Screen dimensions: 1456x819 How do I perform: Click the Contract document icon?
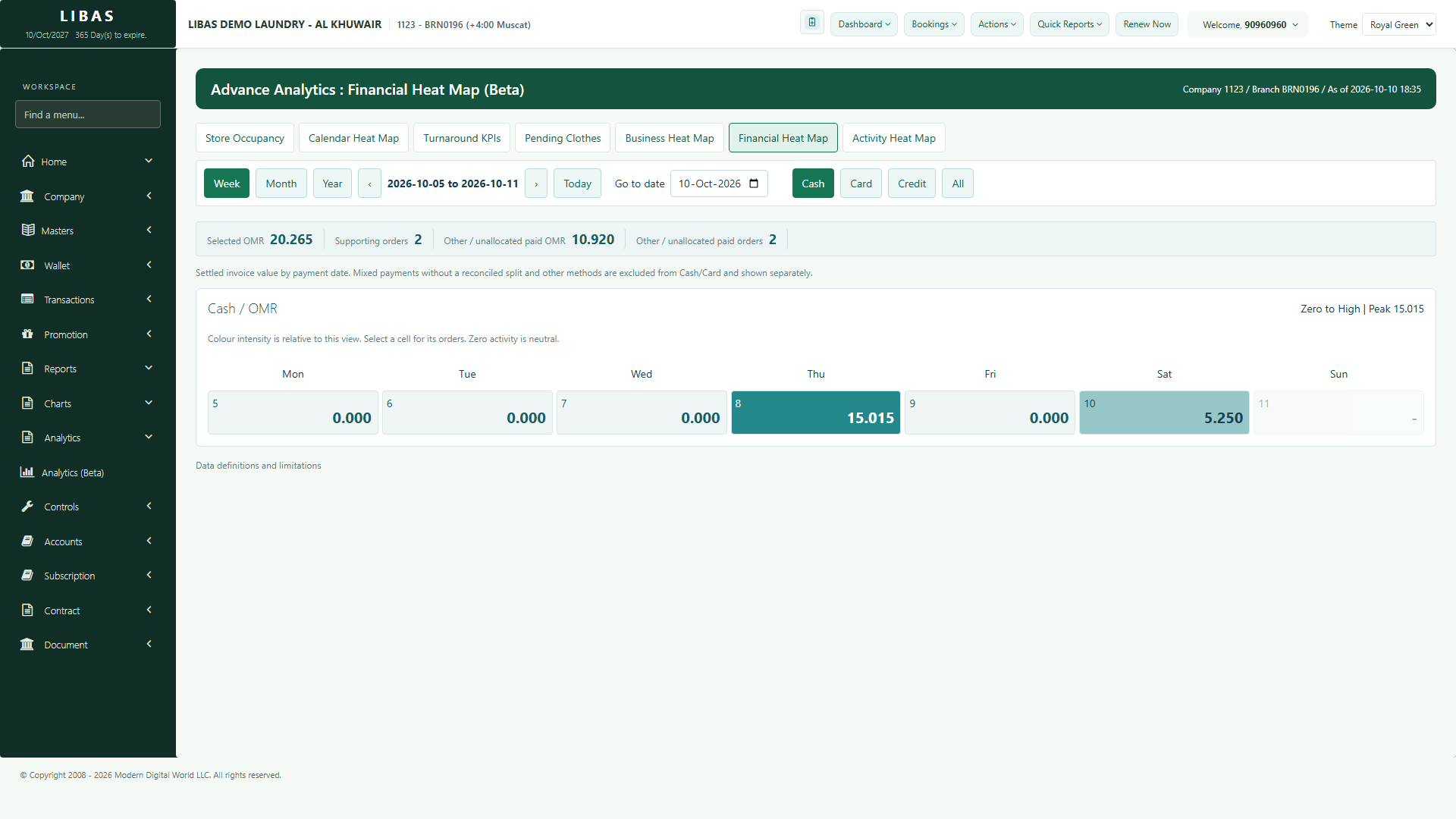tap(27, 610)
